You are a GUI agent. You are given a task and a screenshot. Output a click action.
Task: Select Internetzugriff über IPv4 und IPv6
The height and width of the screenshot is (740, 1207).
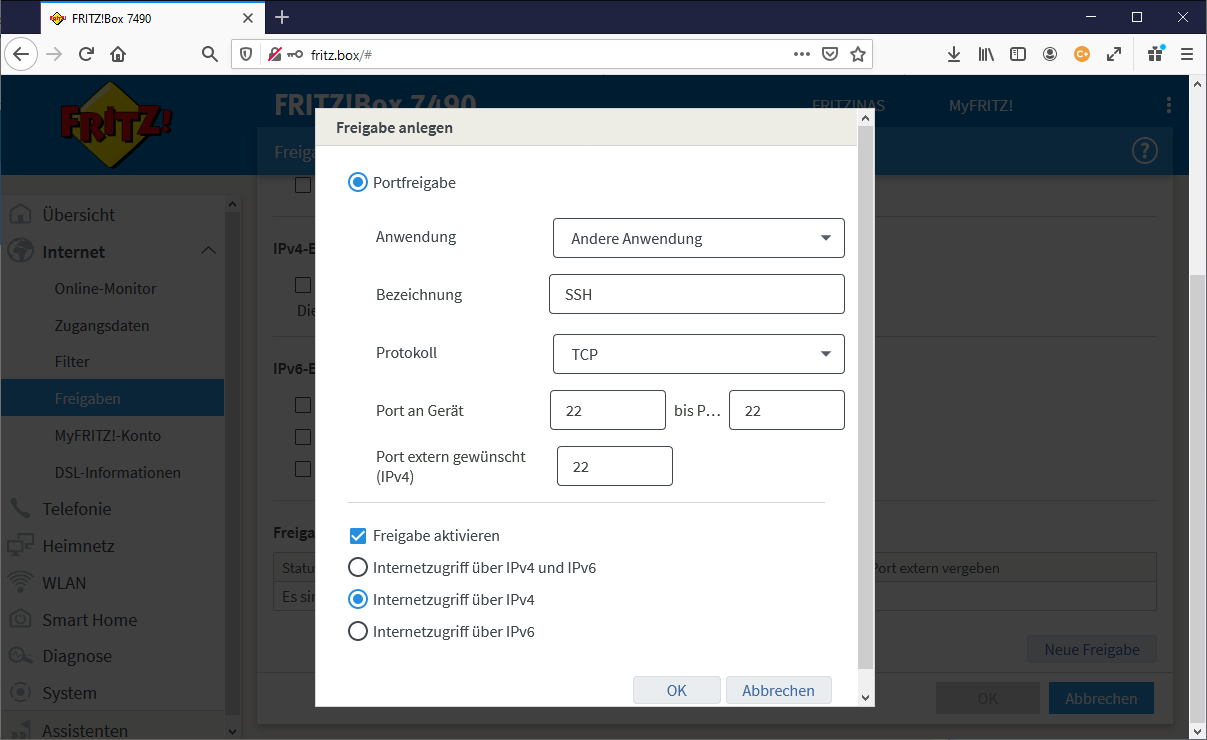click(x=357, y=568)
